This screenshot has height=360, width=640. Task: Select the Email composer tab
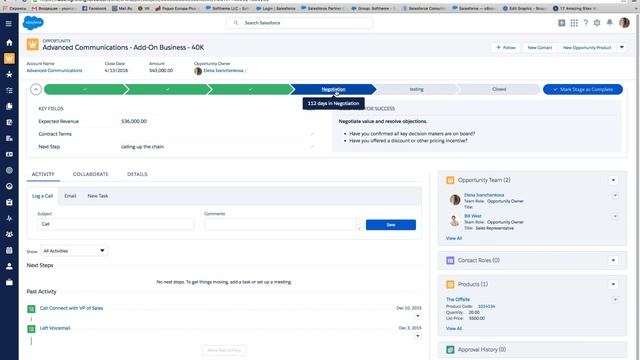pos(70,196)
